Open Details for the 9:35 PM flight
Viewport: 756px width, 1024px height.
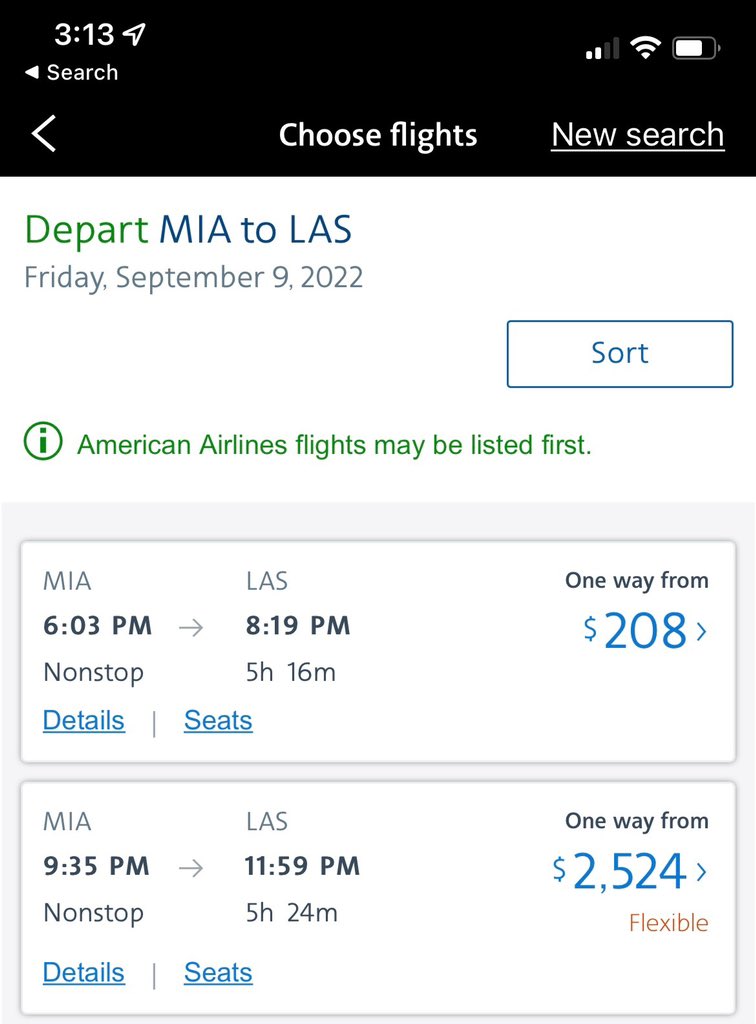click(84, 973)
